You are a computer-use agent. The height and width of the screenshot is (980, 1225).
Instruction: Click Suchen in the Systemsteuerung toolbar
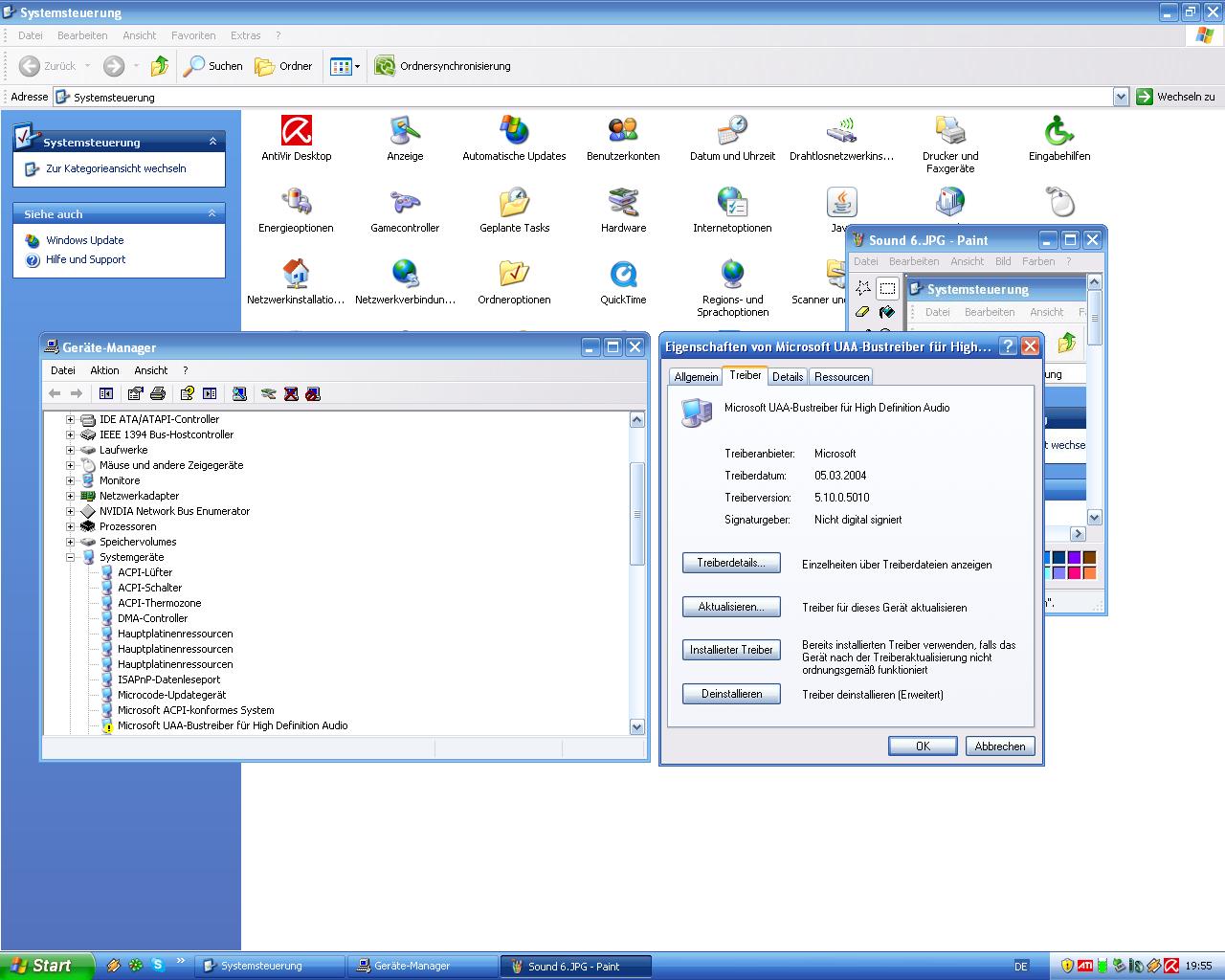[213, 66]
